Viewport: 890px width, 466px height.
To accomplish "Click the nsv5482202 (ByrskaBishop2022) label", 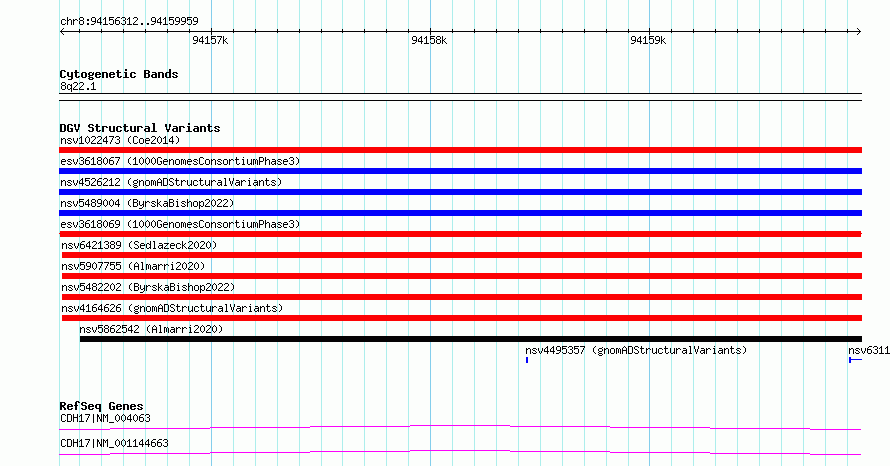I will coord(148,287).
